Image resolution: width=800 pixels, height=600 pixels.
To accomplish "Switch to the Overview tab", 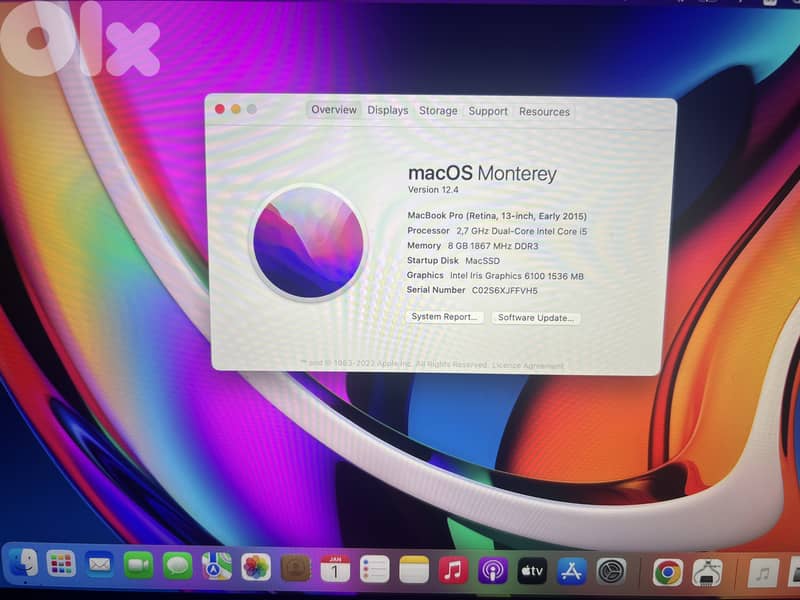I will tap(334, 110).
